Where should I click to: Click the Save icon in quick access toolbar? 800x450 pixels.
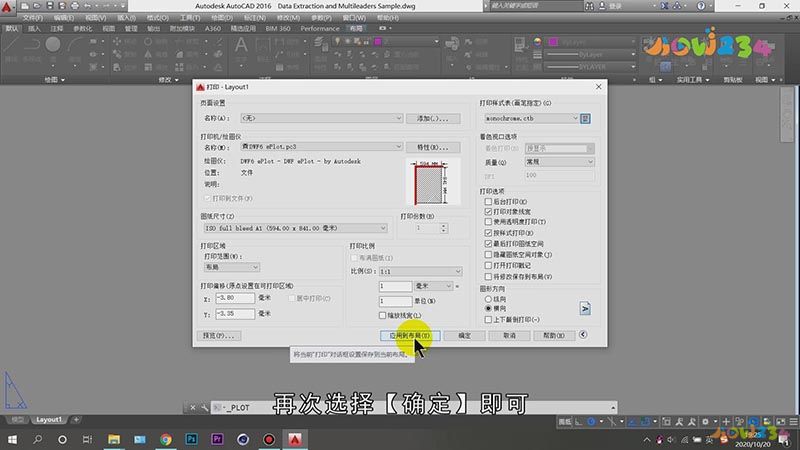click(x=50, y=6)
